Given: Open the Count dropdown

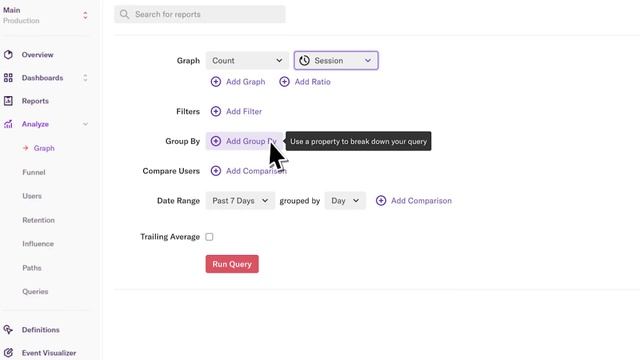Looking at the screenshot, I should click(x=247, y=60).
